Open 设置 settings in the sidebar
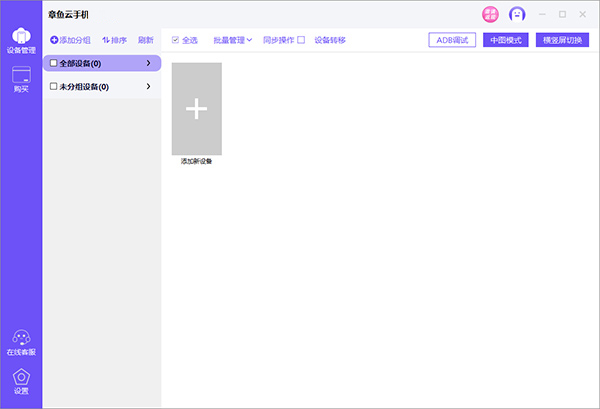Viewport: 600px width, 409px height. (x=21, y=381)
